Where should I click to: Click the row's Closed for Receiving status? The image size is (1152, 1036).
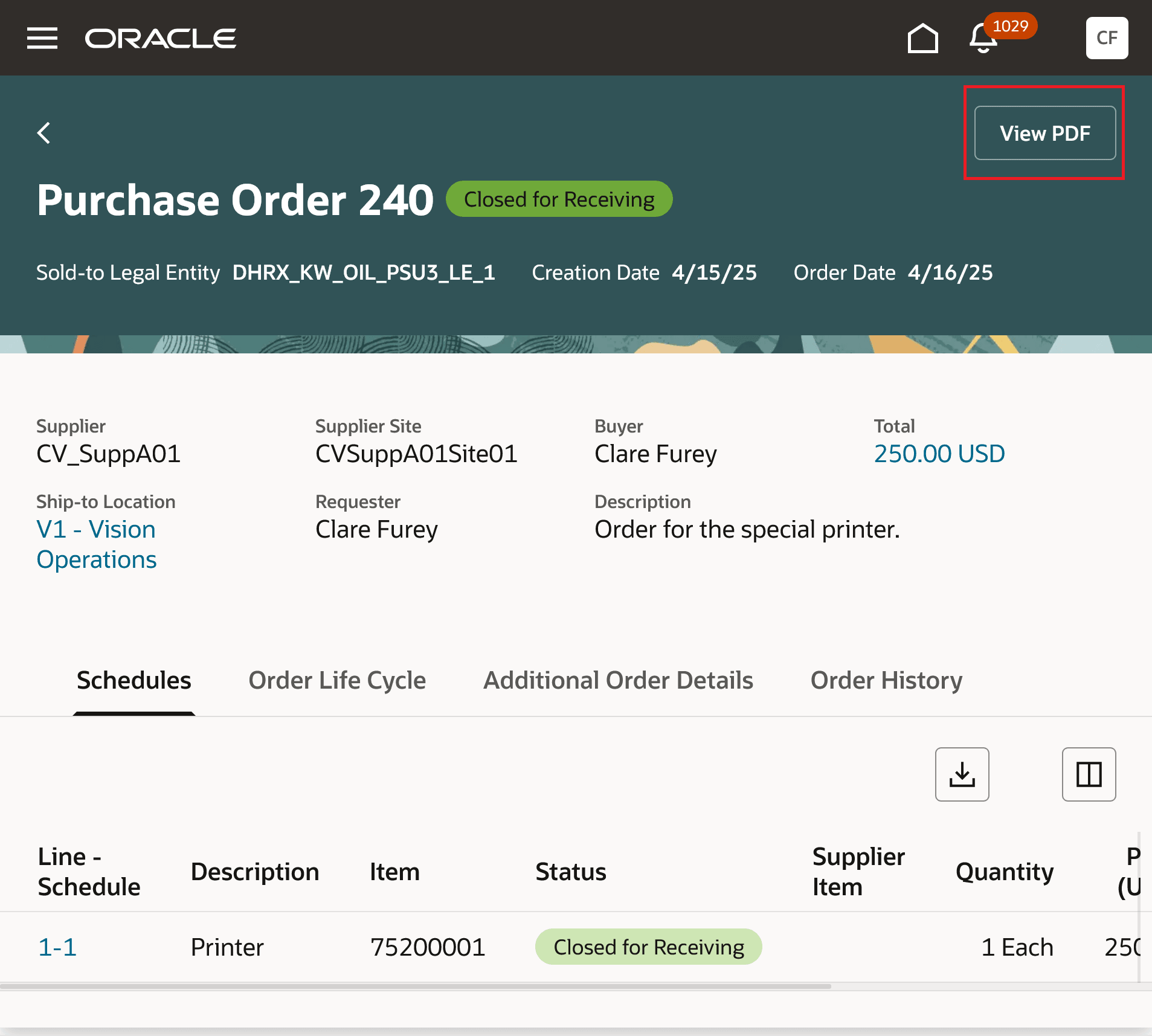[x=649, y=947]
